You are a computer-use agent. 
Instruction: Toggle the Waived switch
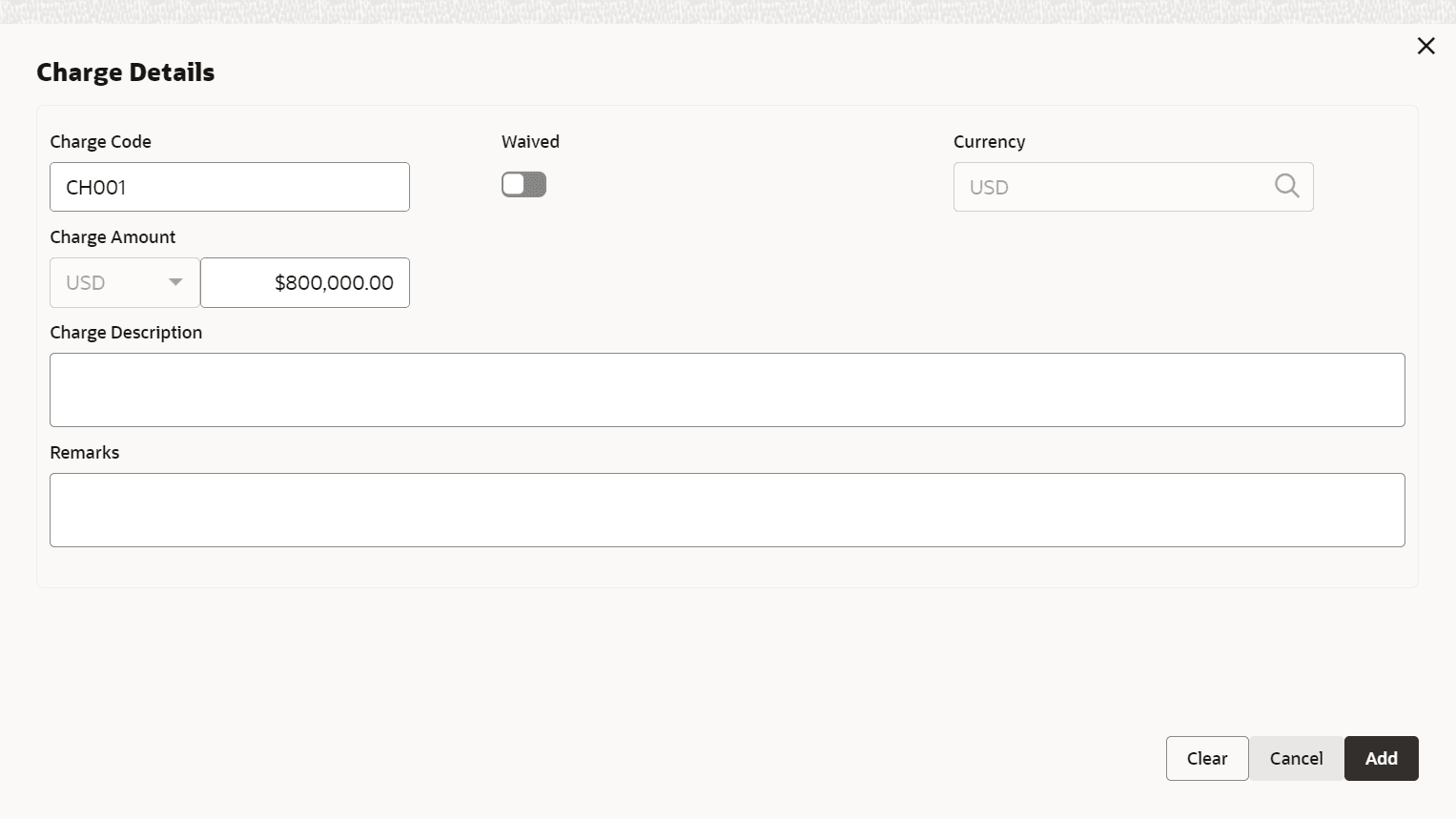coord(523,185)
